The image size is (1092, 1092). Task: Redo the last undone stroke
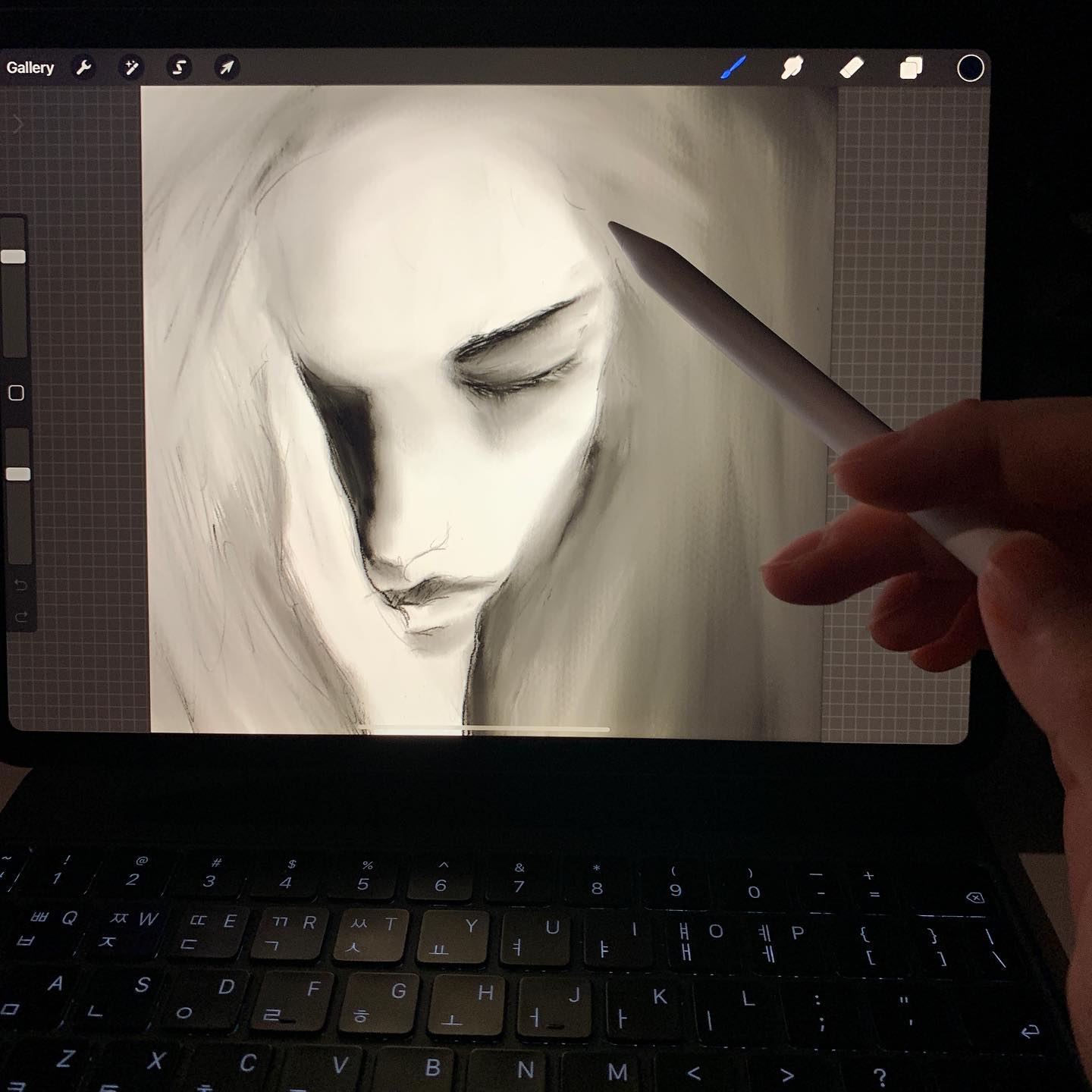tap(20, 617)
